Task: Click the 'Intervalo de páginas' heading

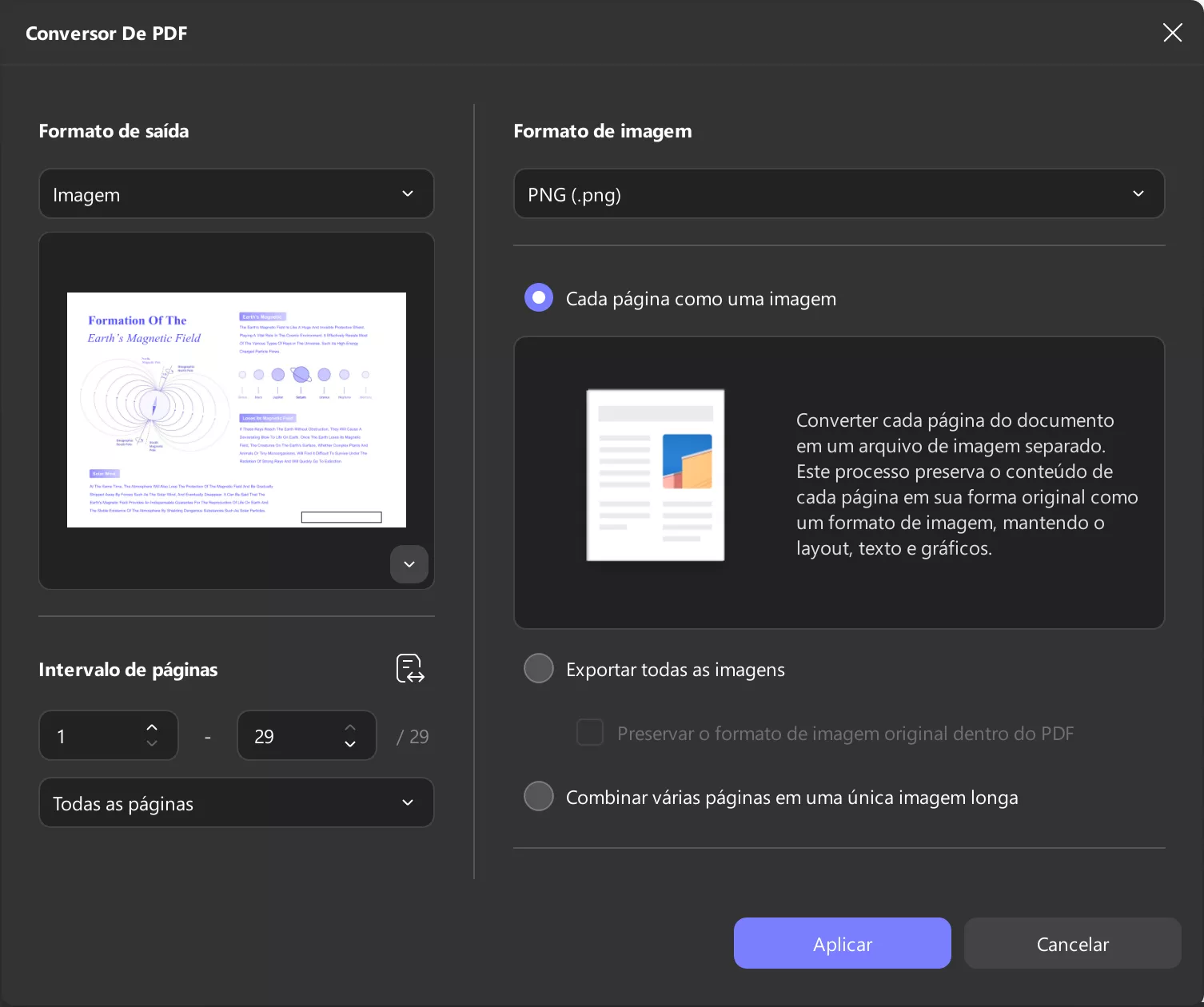Action: (128, 670)
